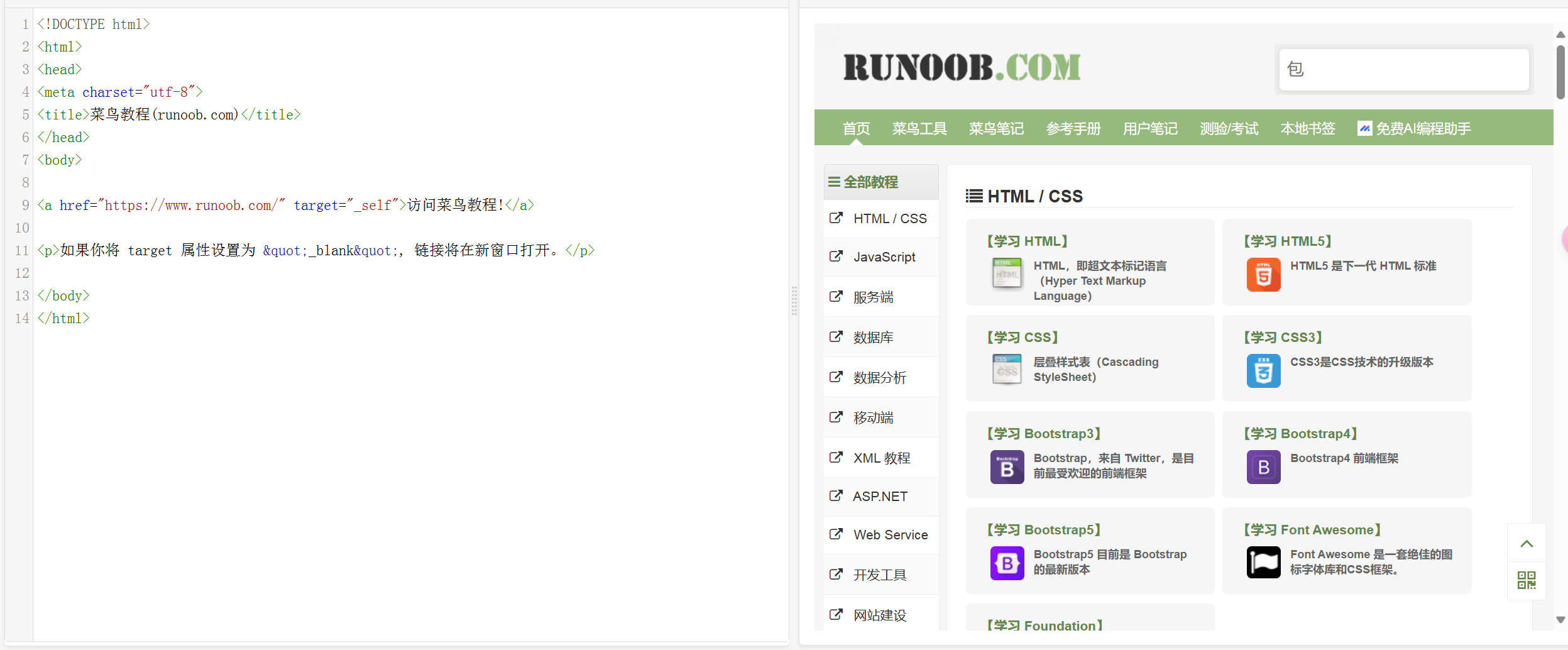The image size is (1568, 650).
Task: Click the scrollbar up arrow
Action: pyautogui.click(x=1560, y=35)
